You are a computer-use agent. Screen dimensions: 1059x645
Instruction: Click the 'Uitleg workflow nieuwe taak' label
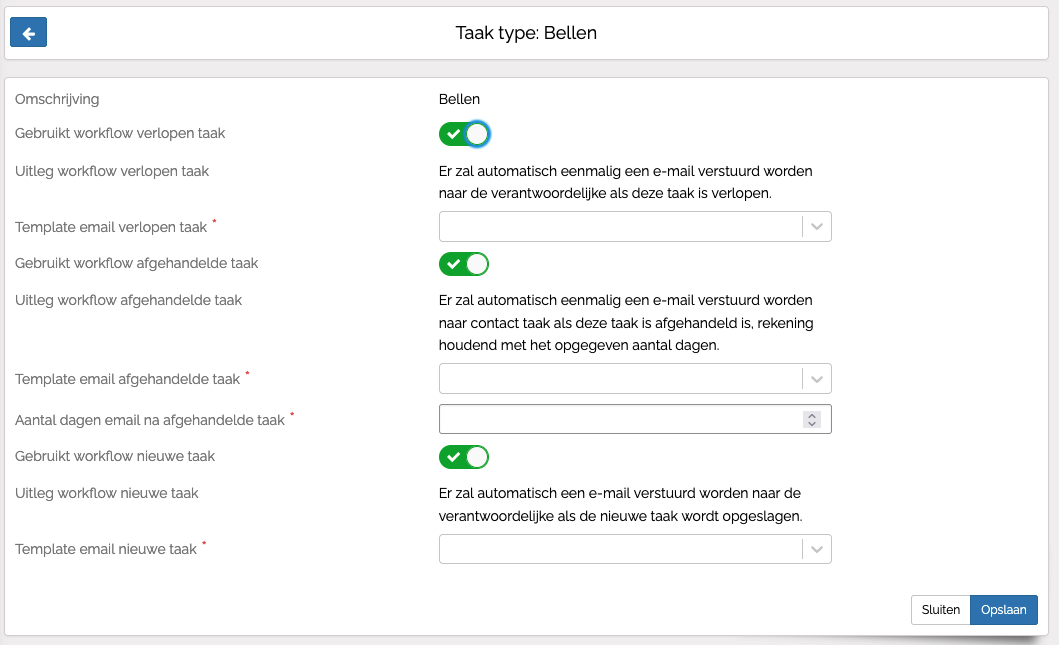pyautogui.click(x=107, y=493)
